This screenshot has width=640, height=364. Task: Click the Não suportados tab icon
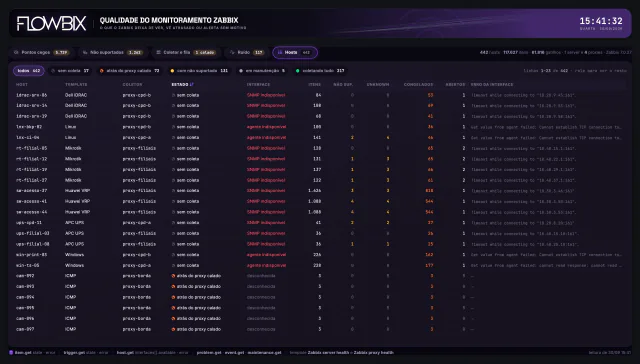click(x=85, y=52)
